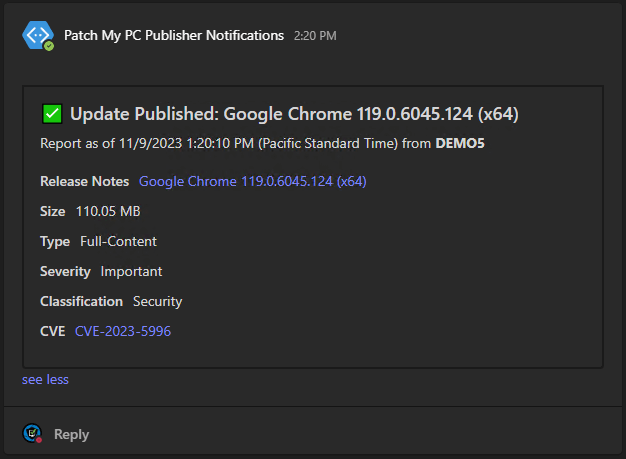Click the 110.05 MB size value
Image resolution: width=626 pixels, height=459 pixels.
point(108,211)
